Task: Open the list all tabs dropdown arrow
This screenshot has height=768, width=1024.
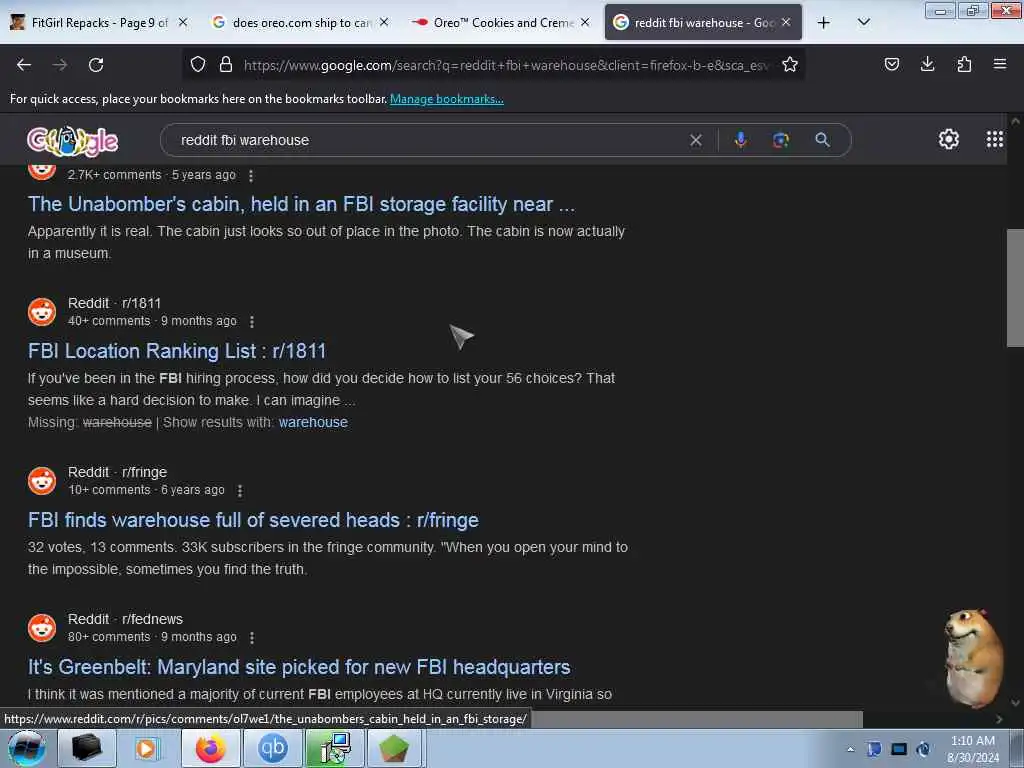Action: [863, 22]
